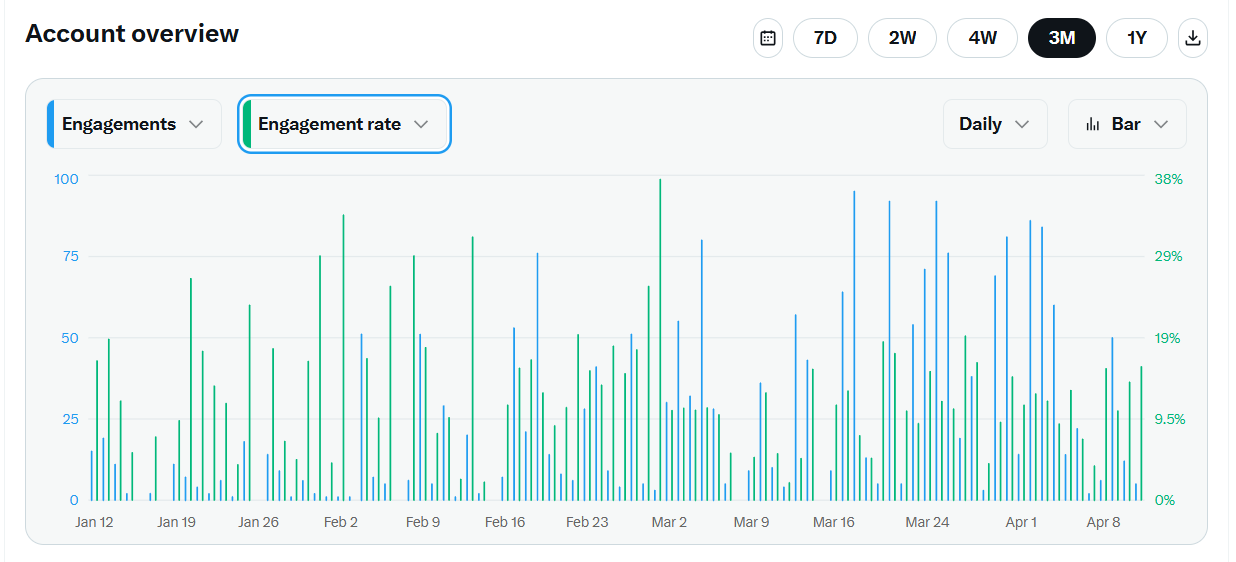The width and height of the screenshot is (1236, 562).
Task: Click the 38% engagement rate axis label
Action: (1168, 179)
